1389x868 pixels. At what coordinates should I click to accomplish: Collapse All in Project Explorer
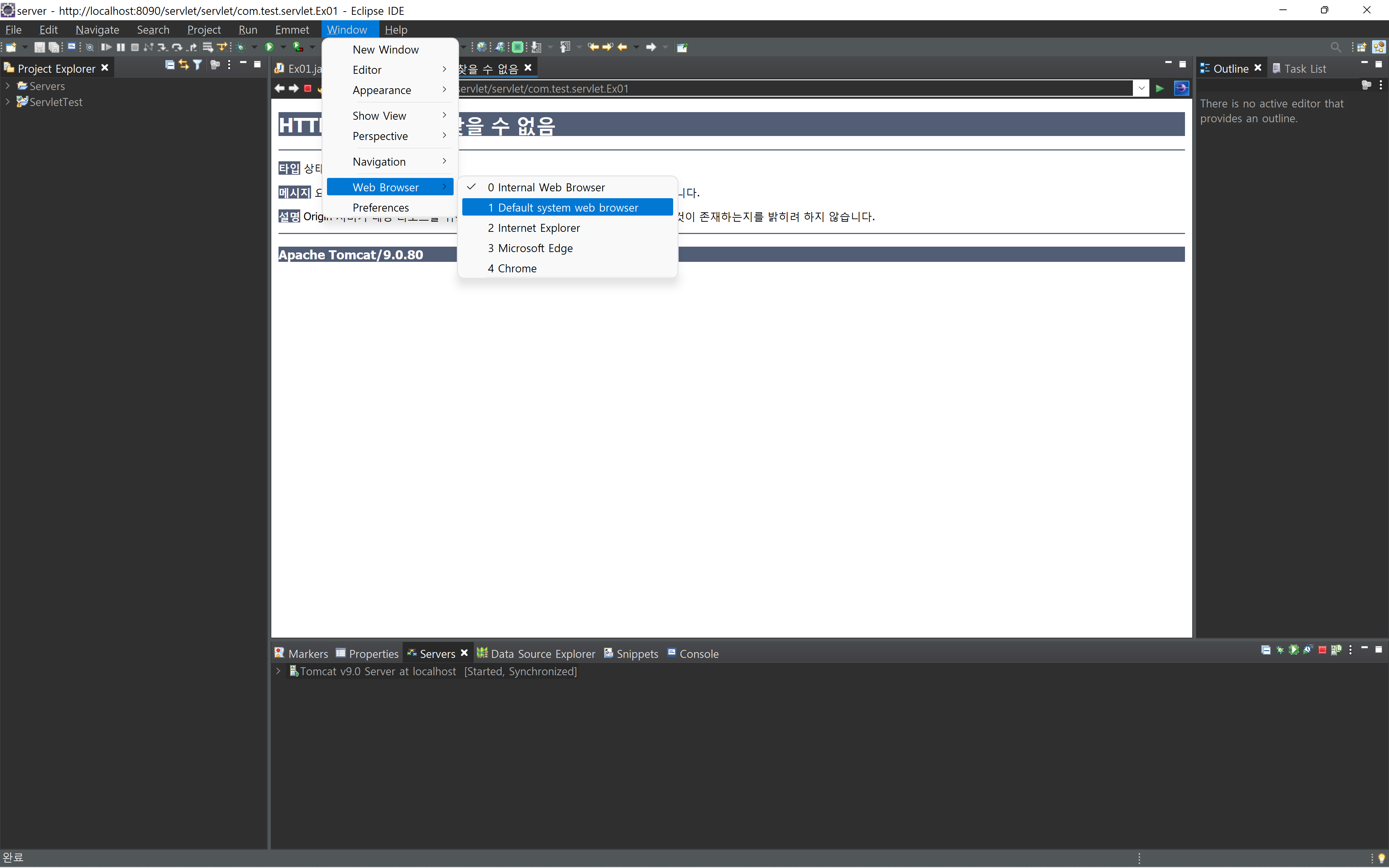[169, 65]
